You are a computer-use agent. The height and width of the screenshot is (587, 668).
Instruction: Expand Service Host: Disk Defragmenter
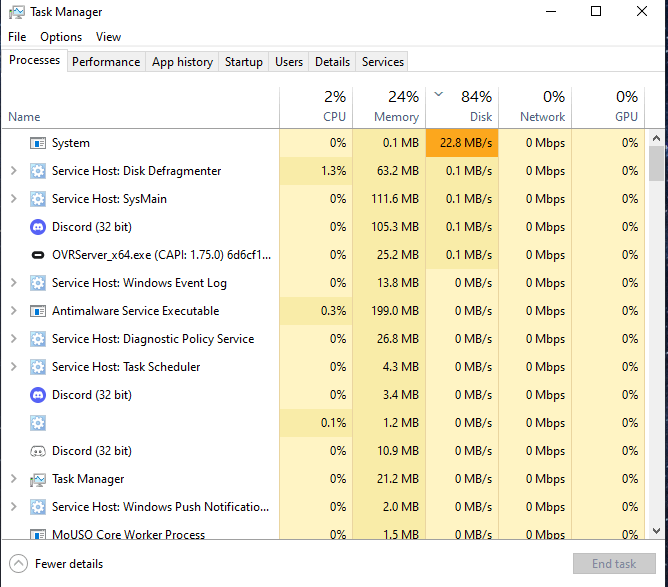(x=14, y=171)
